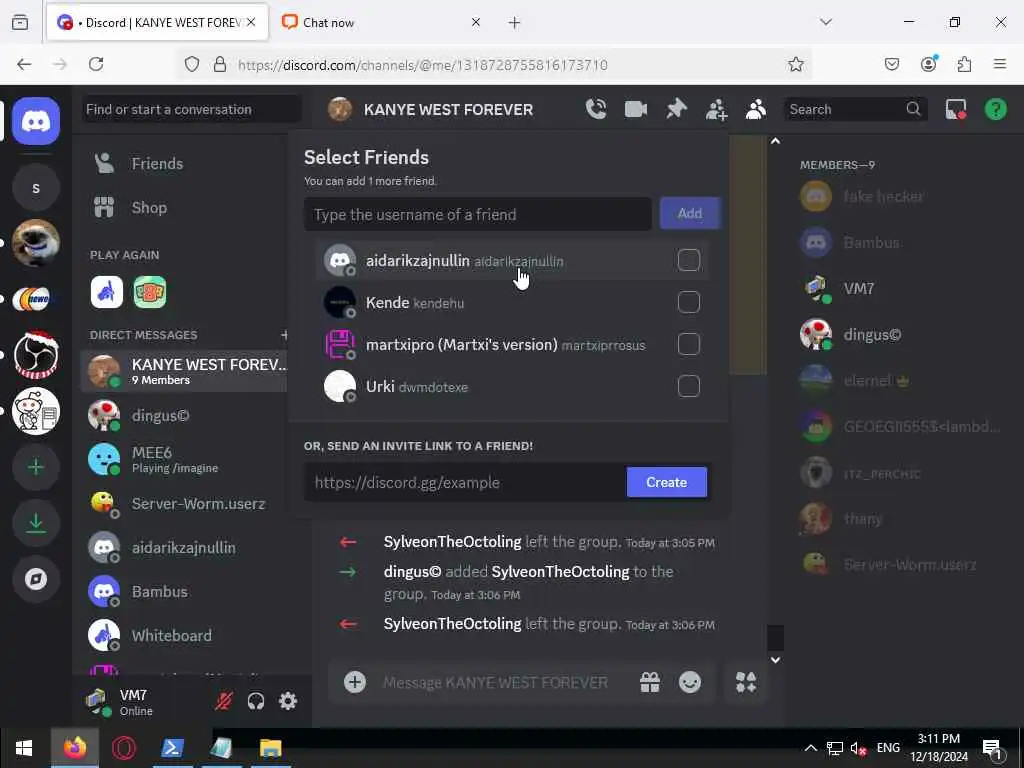The height and width of the screenshot is (768, 1024).
Task: Open the Reddit robot server icon
Action: coord(36,411)
